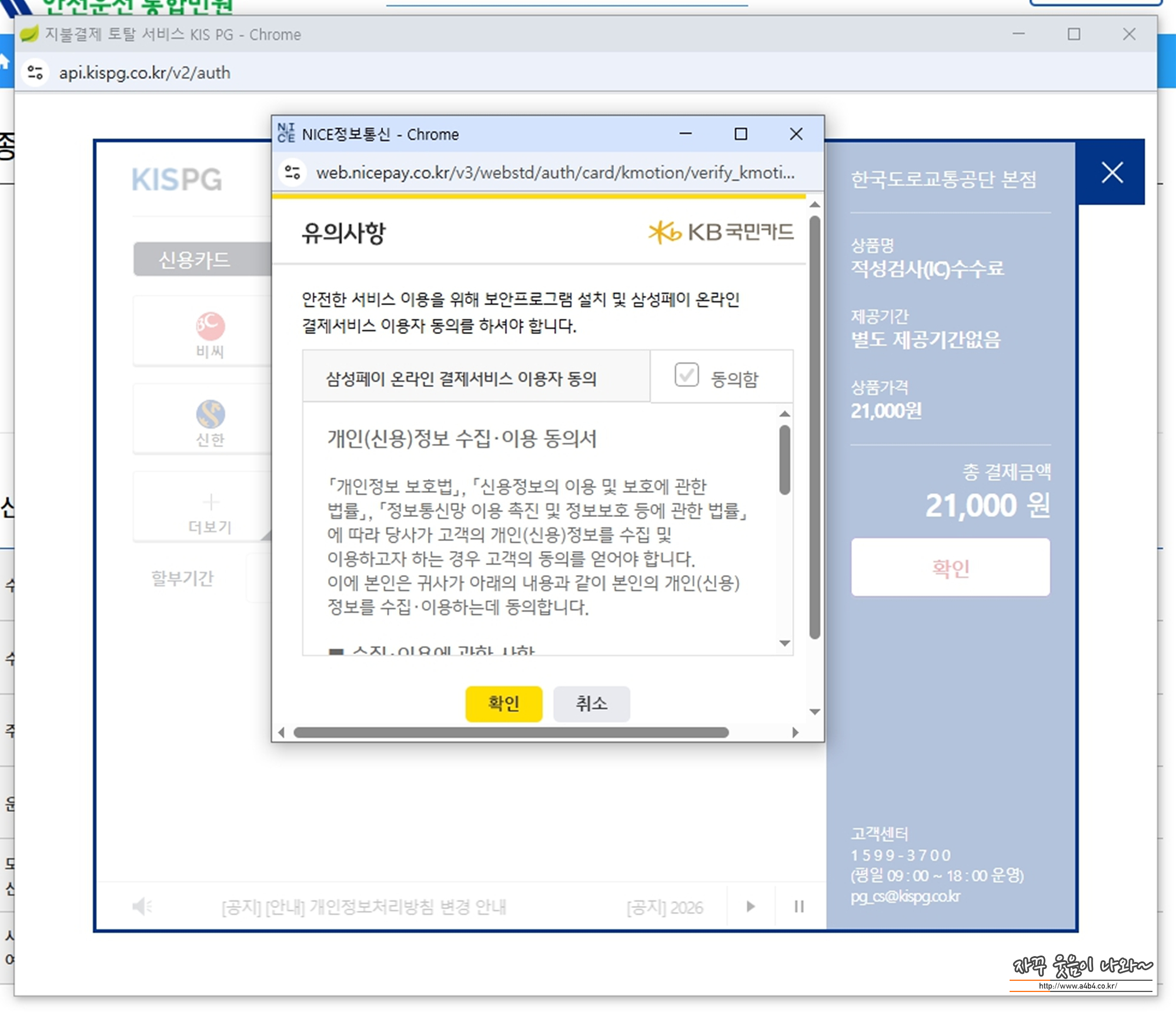Click the horizontal scrollbar in NICE popup
Image resolution: width=1176 pixels, height=1012 pixels.
pos(510,732)
